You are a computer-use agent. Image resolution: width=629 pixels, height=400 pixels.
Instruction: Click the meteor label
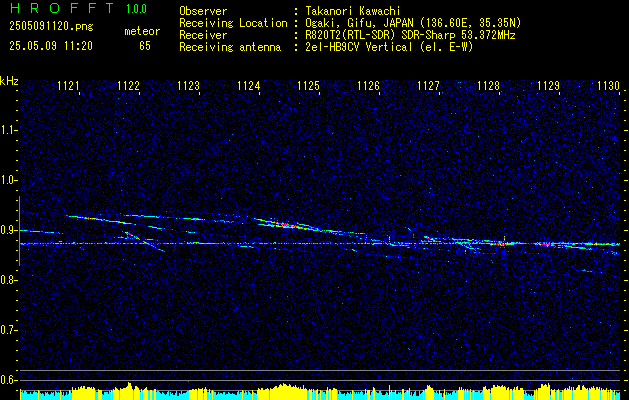[x=142, y=31]
